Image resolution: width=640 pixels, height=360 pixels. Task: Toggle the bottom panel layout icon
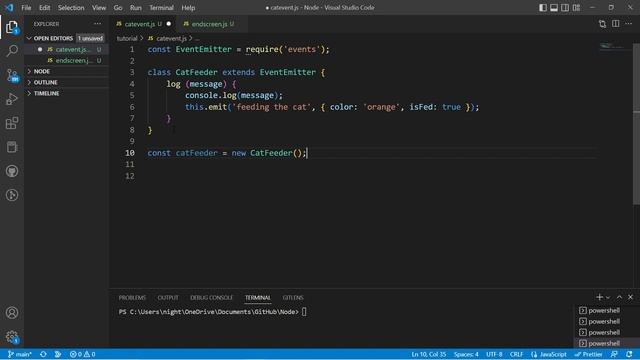554,8
